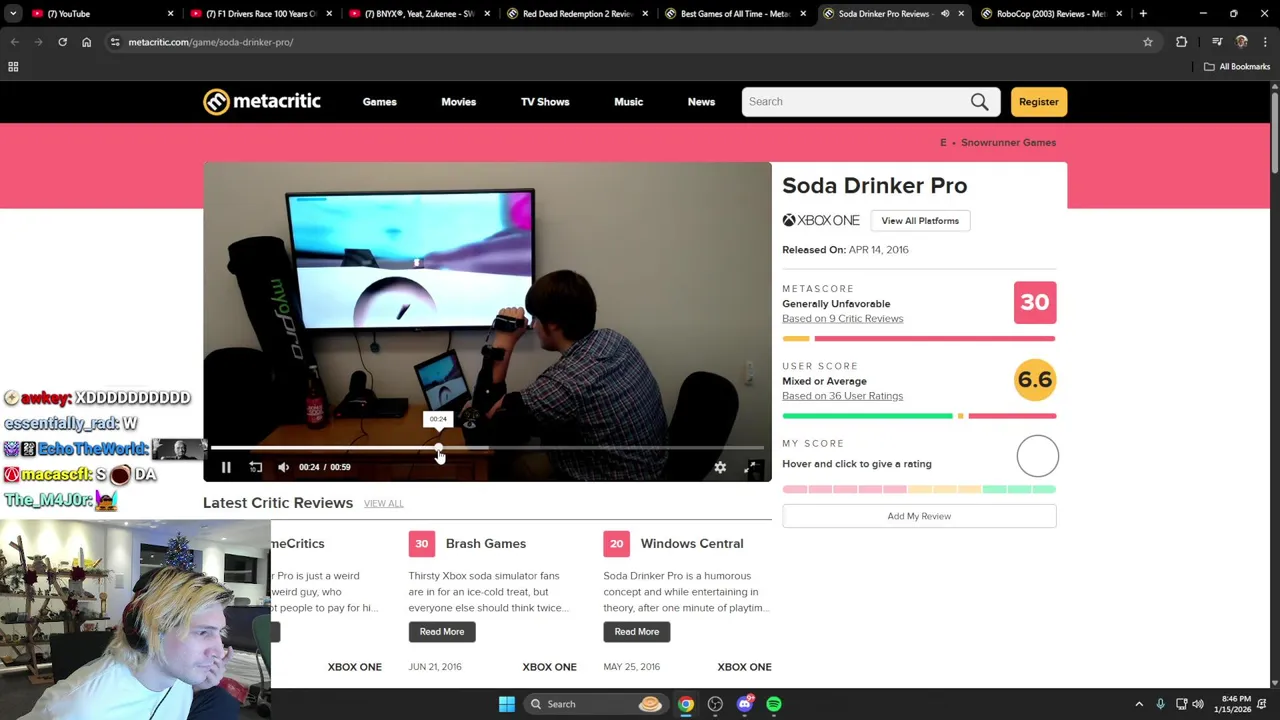
Task: Open media controls in browser toolbar
Action: tap(1217, 42)
